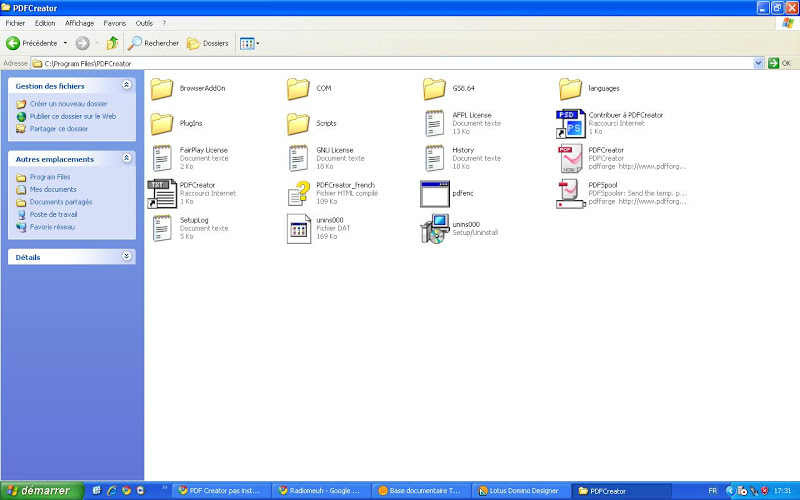Open the PDFCreator_french compiled help file
Screen dimensions: 800x500
point(298,193)
